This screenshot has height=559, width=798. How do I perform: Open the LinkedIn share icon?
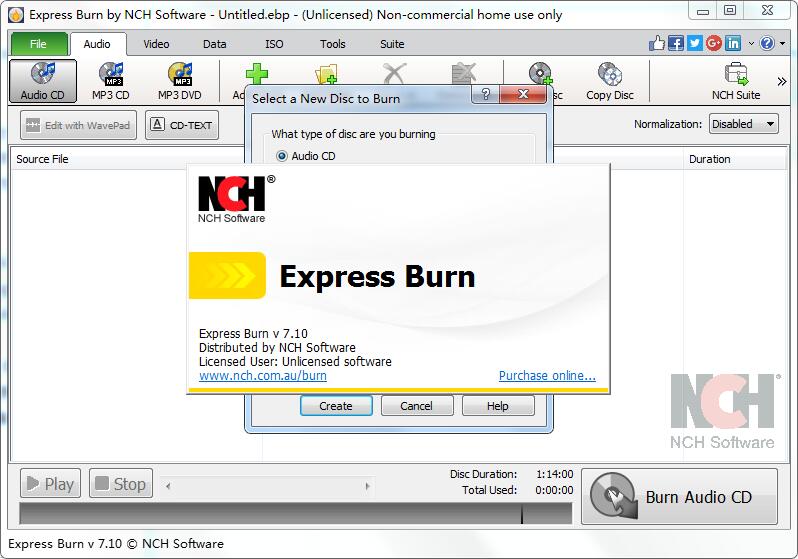click(x=733, y=44)
